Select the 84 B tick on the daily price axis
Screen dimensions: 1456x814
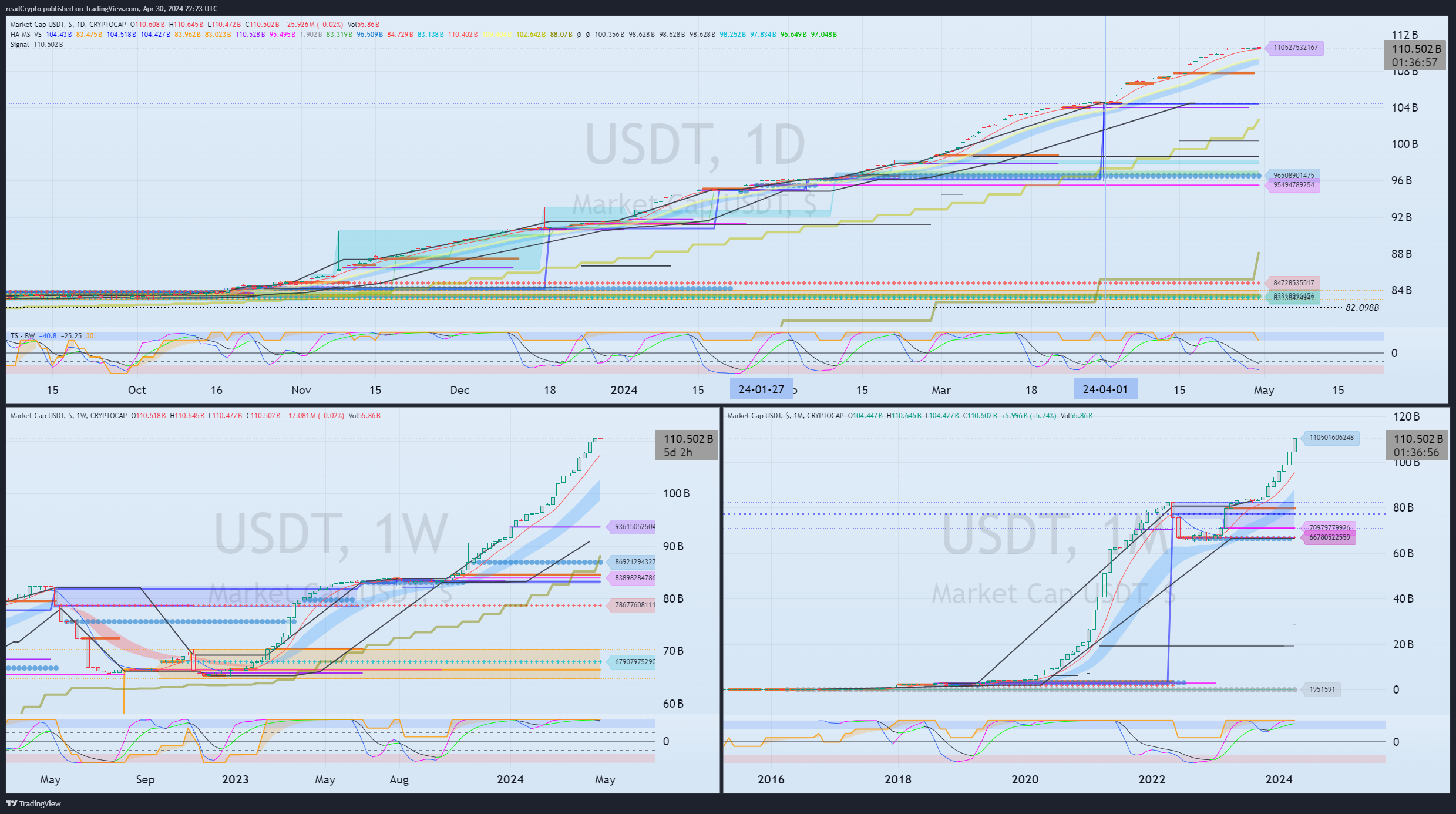pos(1401,290)
